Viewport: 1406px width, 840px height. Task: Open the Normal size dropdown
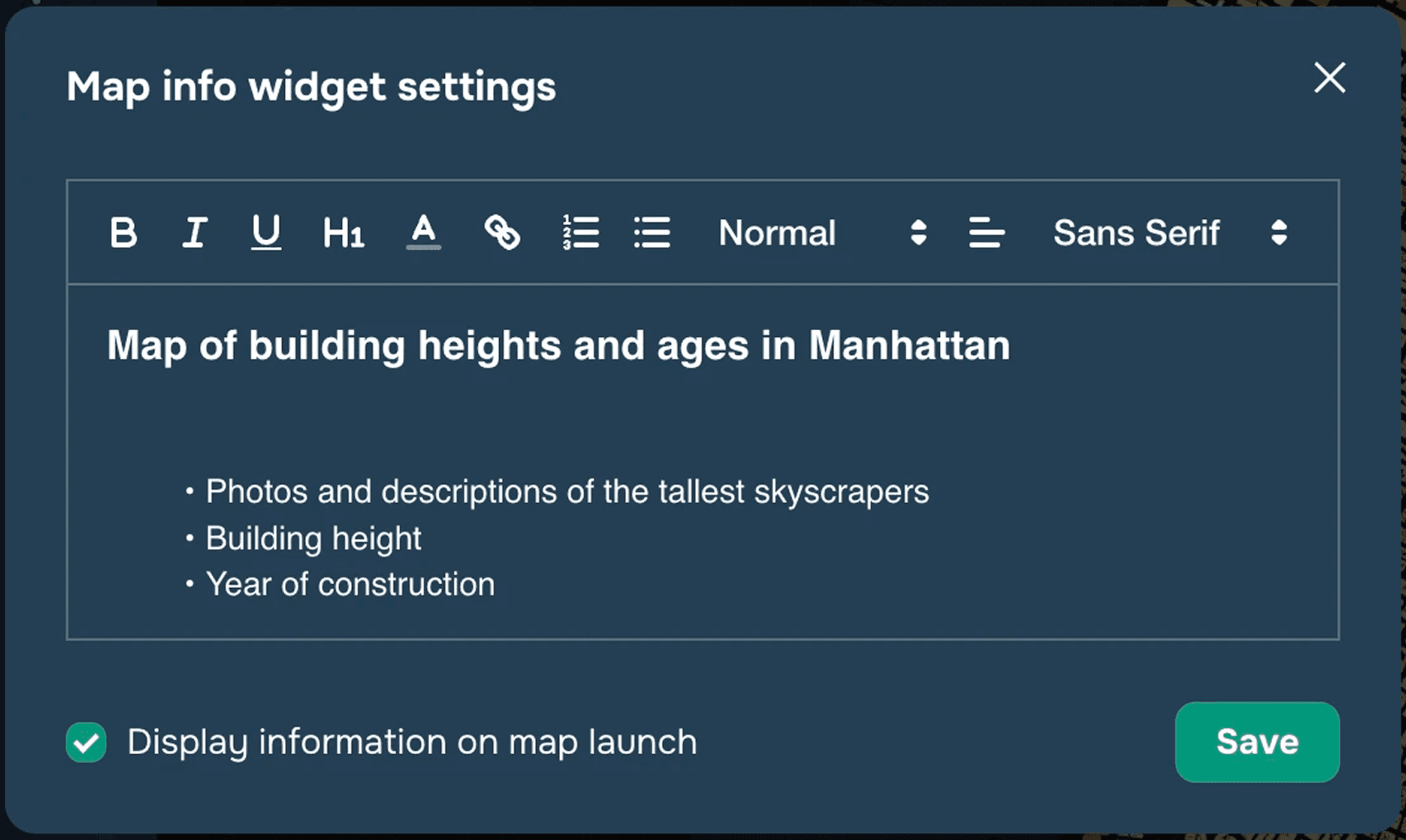[x=777, y=232]
